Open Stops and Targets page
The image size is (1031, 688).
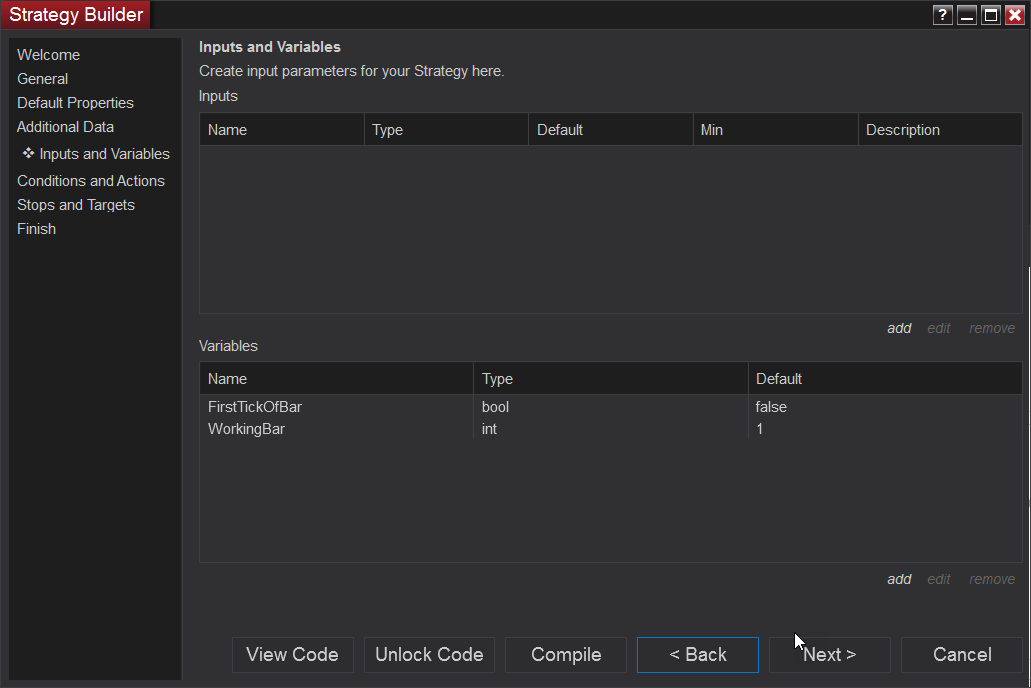[76, 205]
